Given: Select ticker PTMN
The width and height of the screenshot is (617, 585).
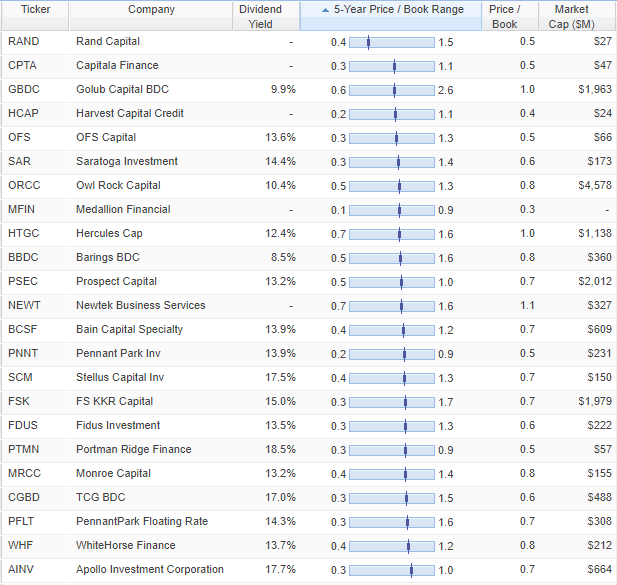Looking at the screenshot, I should coord(24,449).
